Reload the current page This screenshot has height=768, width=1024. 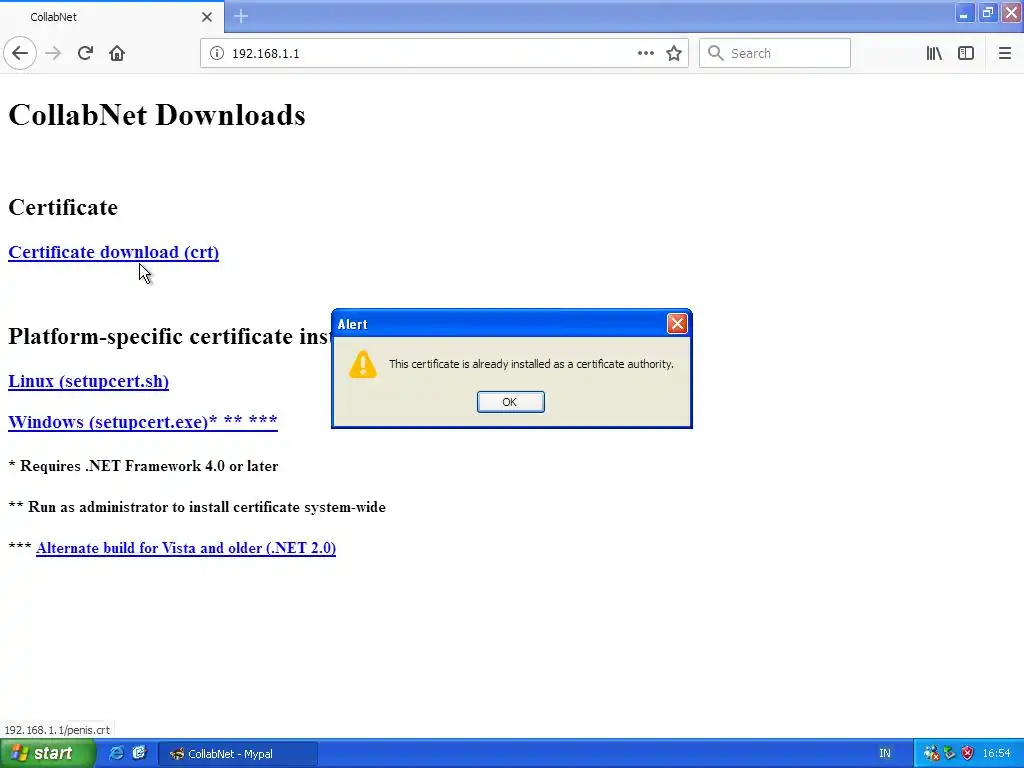click(85, 54)
